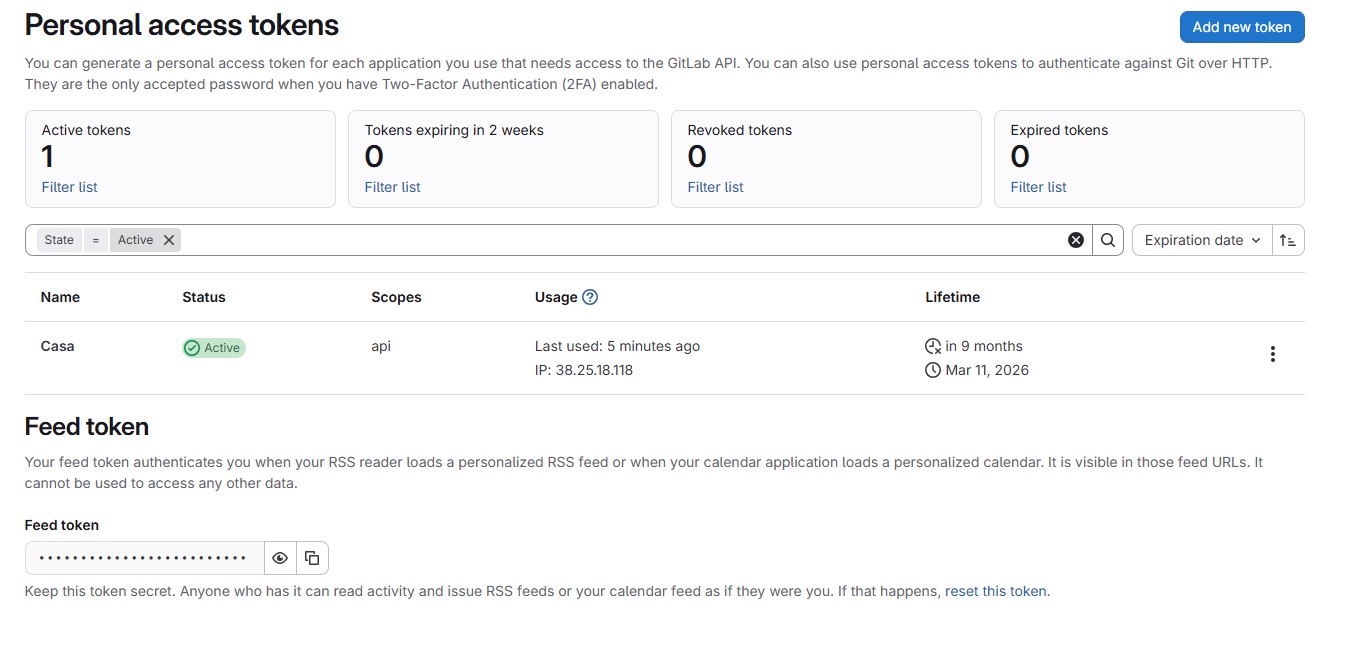Filter list for tokens expiring soon
Viewport: 1369px width, 646px height.
[x=392, y=187]
